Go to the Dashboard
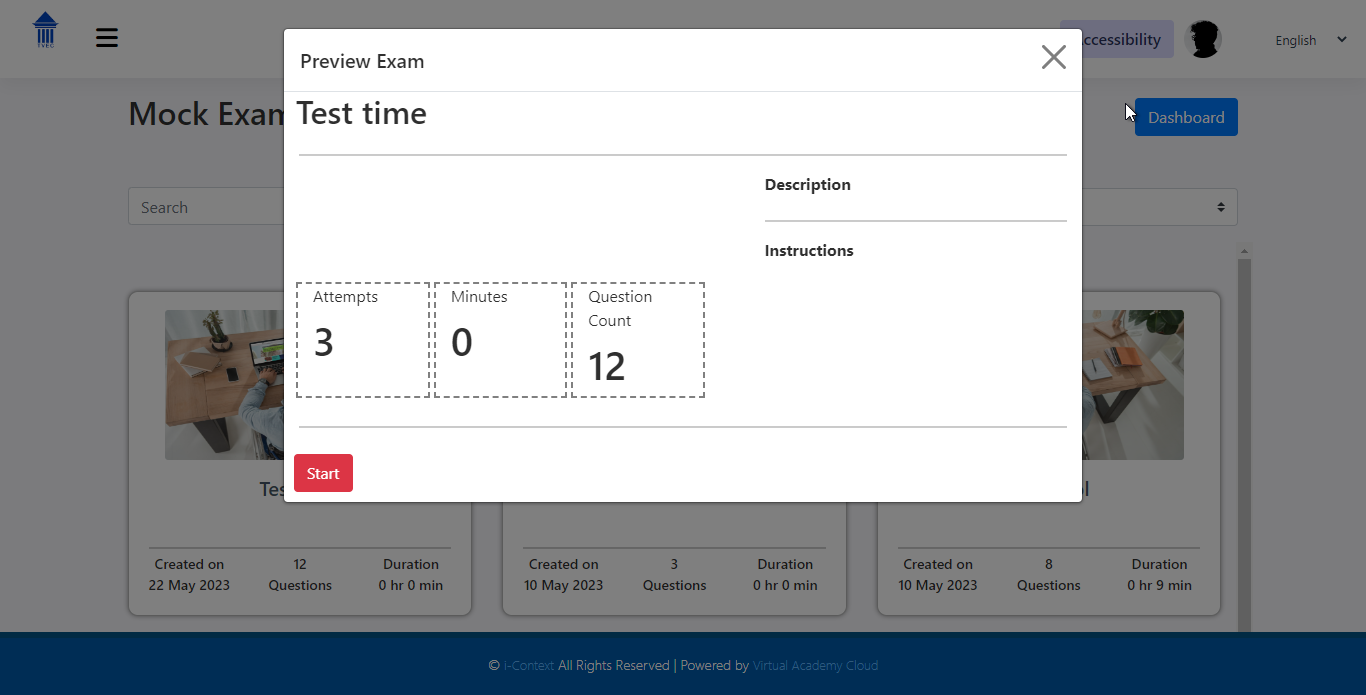Screen dimensions: 1366x695 point(1186,117)
